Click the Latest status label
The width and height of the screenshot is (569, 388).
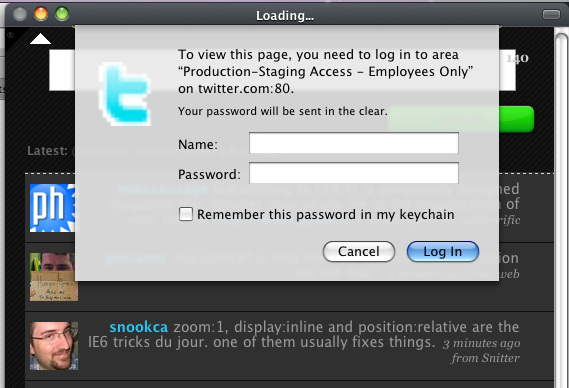pos(47,151)
